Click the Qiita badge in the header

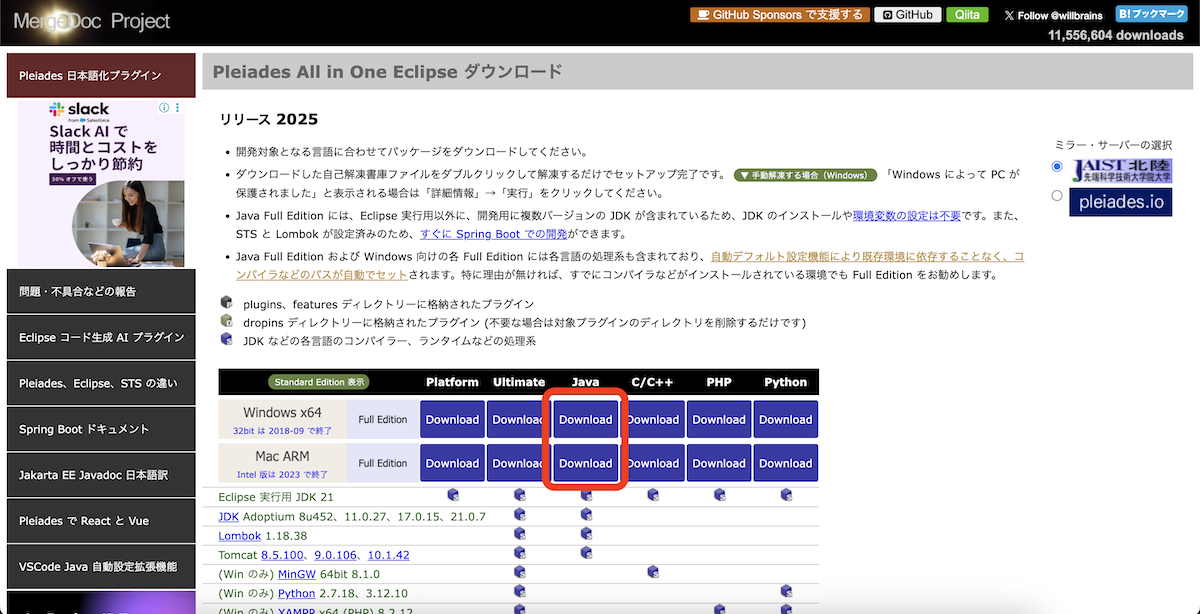pyautogui.click(x=966, y=14)
